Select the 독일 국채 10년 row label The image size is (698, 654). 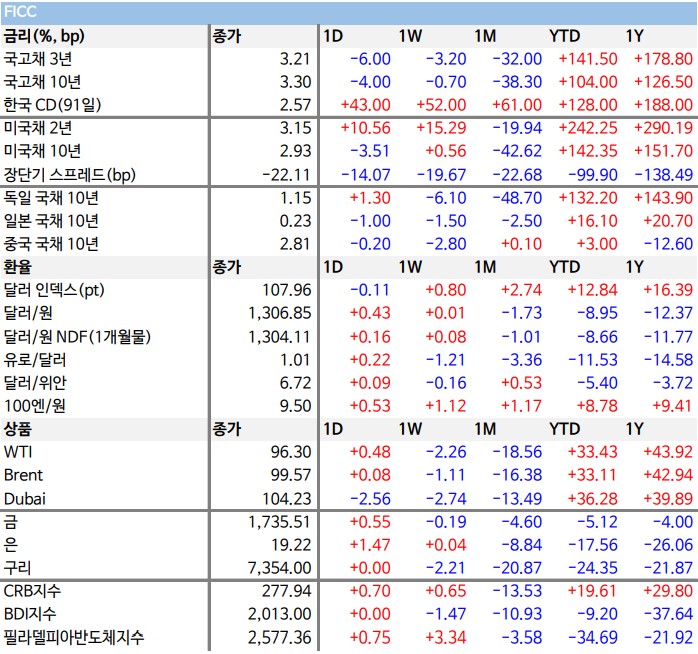[x=51, y=198]
